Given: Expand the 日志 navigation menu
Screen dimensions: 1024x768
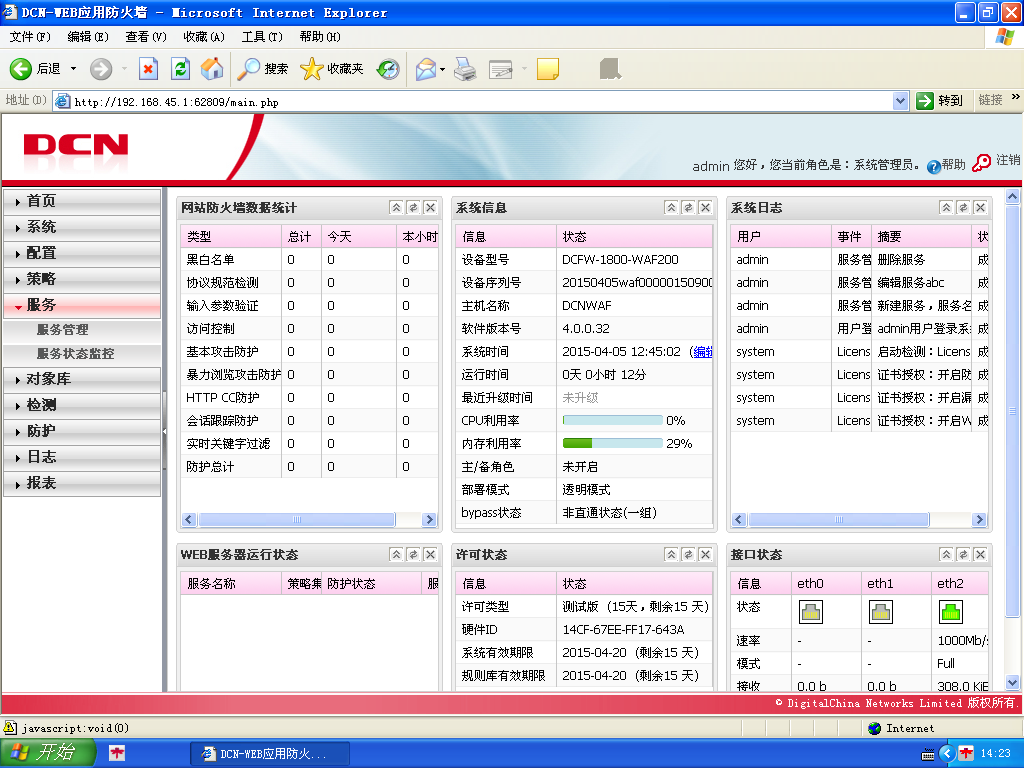Looking at the screenshot, I should pyautogui.click(x=82, y=457).
